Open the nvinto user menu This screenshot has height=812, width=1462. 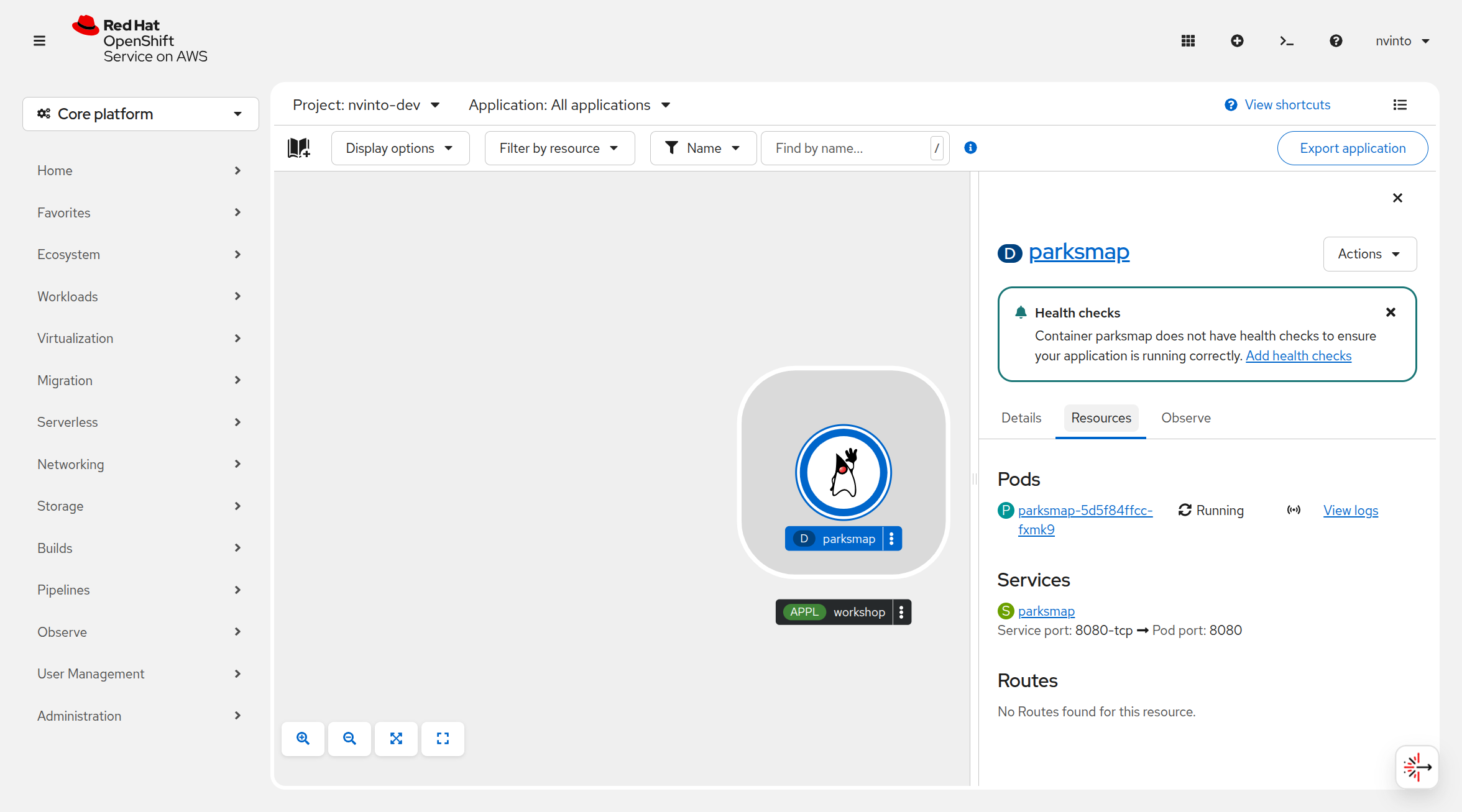click(1402, 41)
